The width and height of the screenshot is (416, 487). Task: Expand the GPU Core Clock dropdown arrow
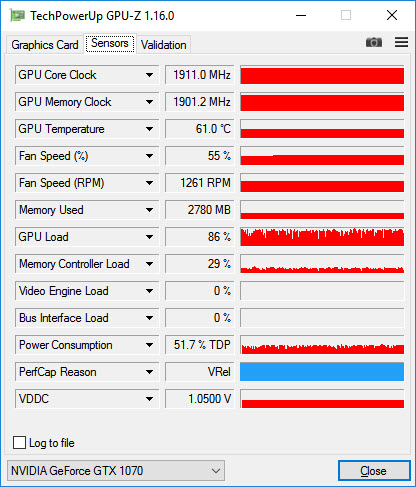click(x=149, y=75)
